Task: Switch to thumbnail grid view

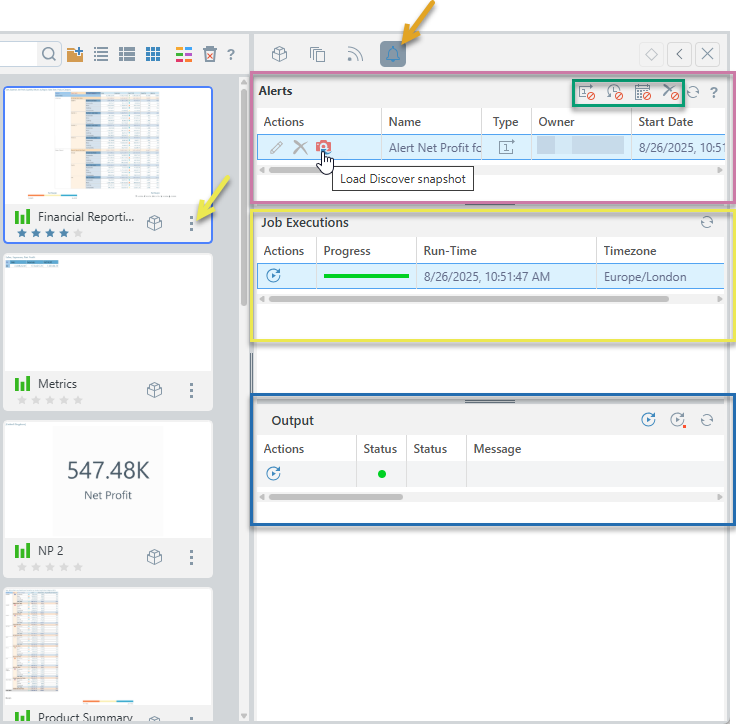Action: [x=153, y=54]
